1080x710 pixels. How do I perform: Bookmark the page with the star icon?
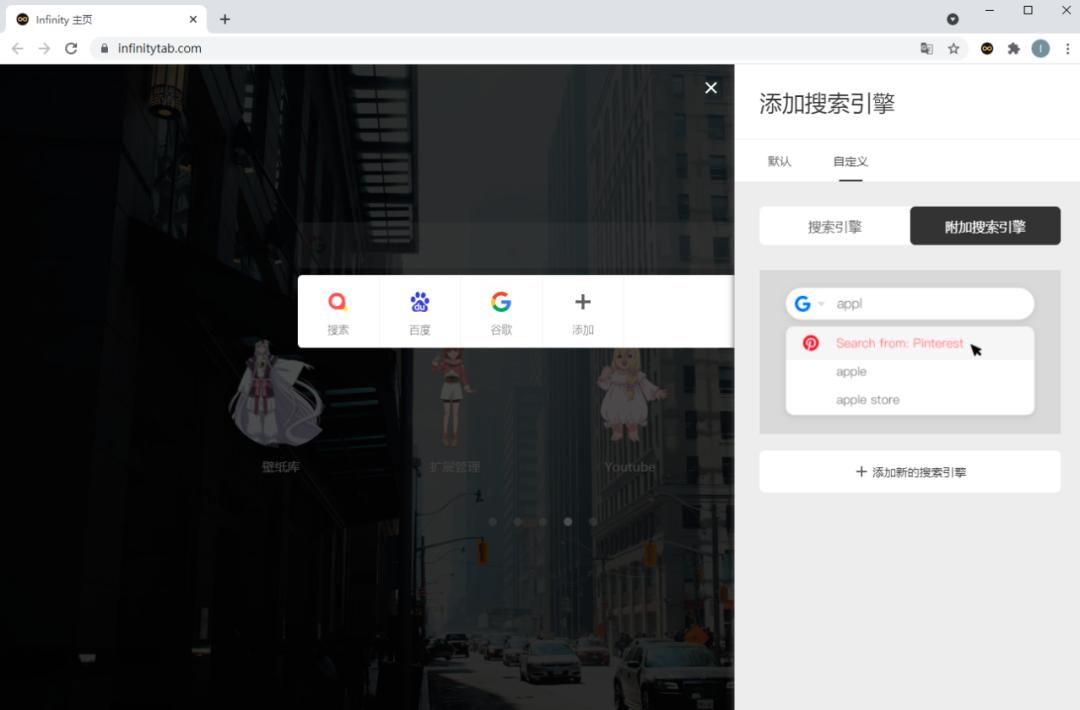click(953, 47)
